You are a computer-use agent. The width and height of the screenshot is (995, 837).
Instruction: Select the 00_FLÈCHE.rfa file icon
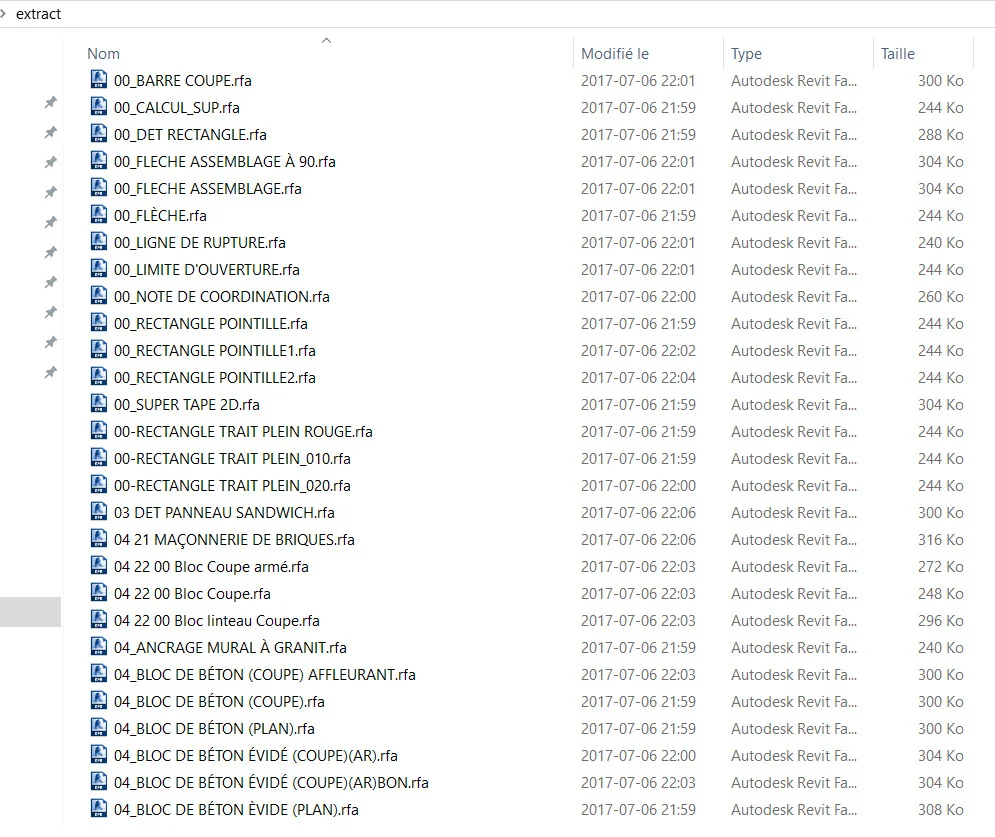click(x=99, y=214)
